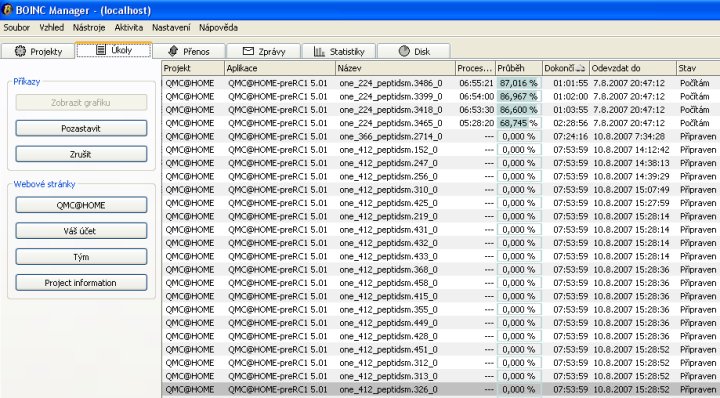Abort task with the Zrušit button
This screenshot has height=398, width=720.
tap(81, 154)
